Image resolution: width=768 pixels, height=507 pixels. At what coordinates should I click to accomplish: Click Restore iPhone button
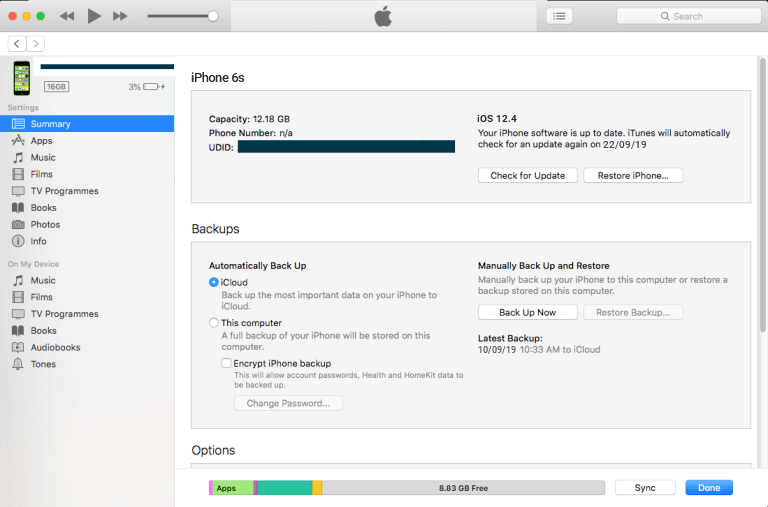[x=633, y=175]
